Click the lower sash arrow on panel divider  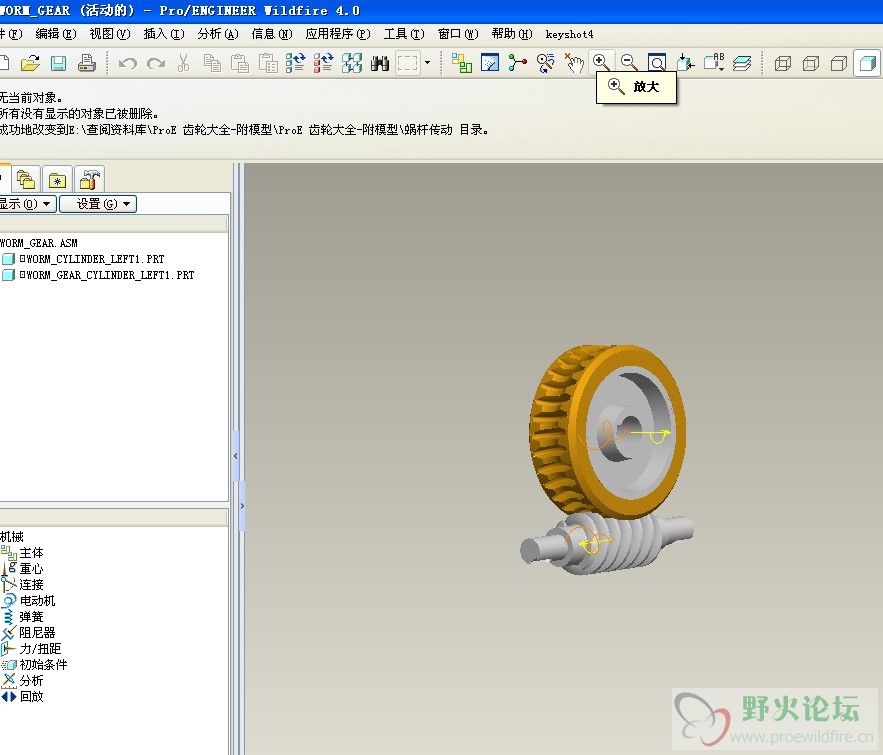coord(242,506)
